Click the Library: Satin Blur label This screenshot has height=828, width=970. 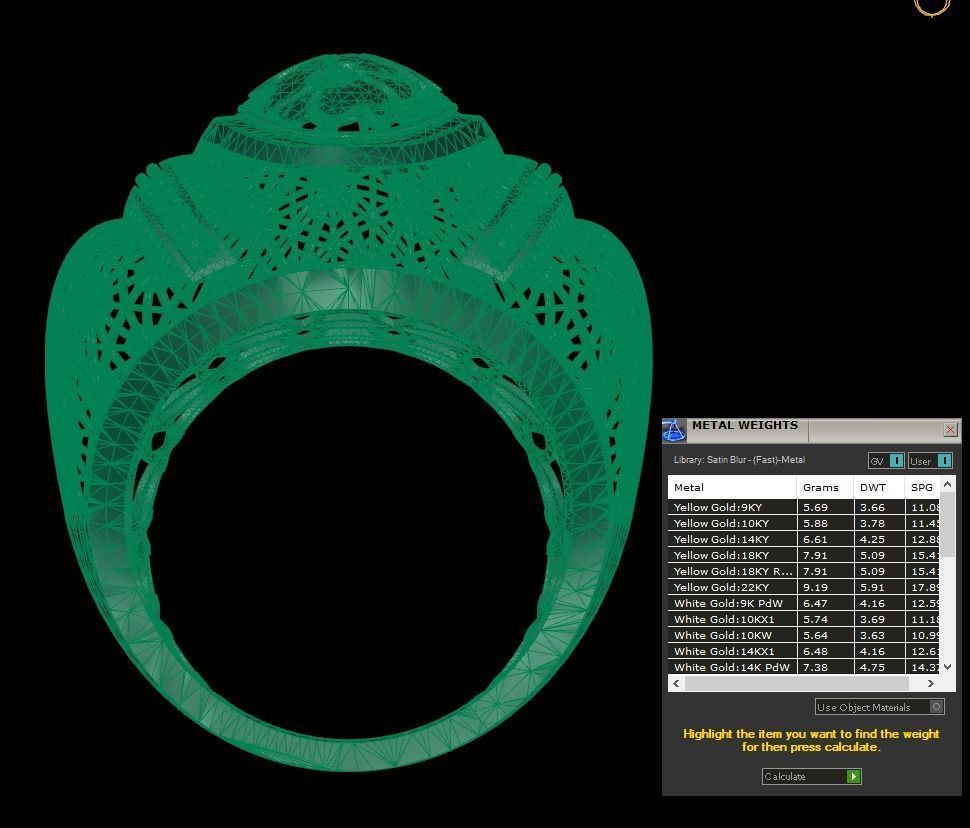coord(739,460)
